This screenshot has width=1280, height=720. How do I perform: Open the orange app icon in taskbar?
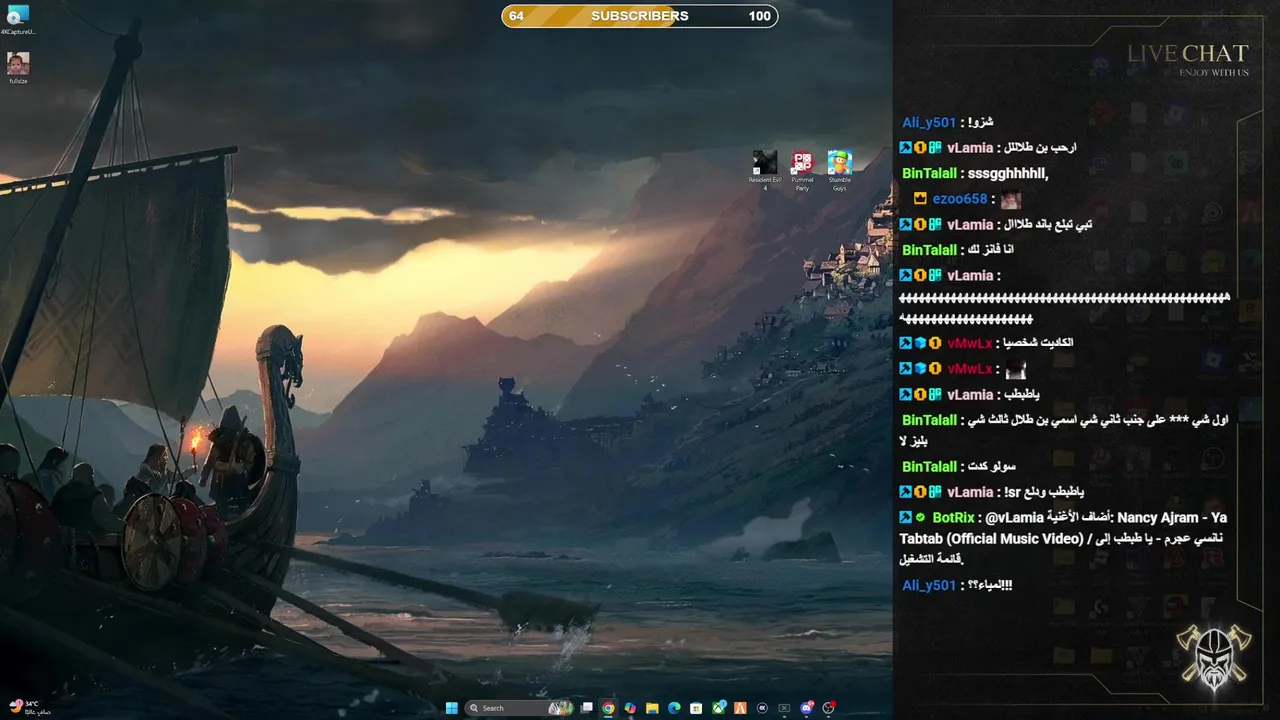[741, 708]
